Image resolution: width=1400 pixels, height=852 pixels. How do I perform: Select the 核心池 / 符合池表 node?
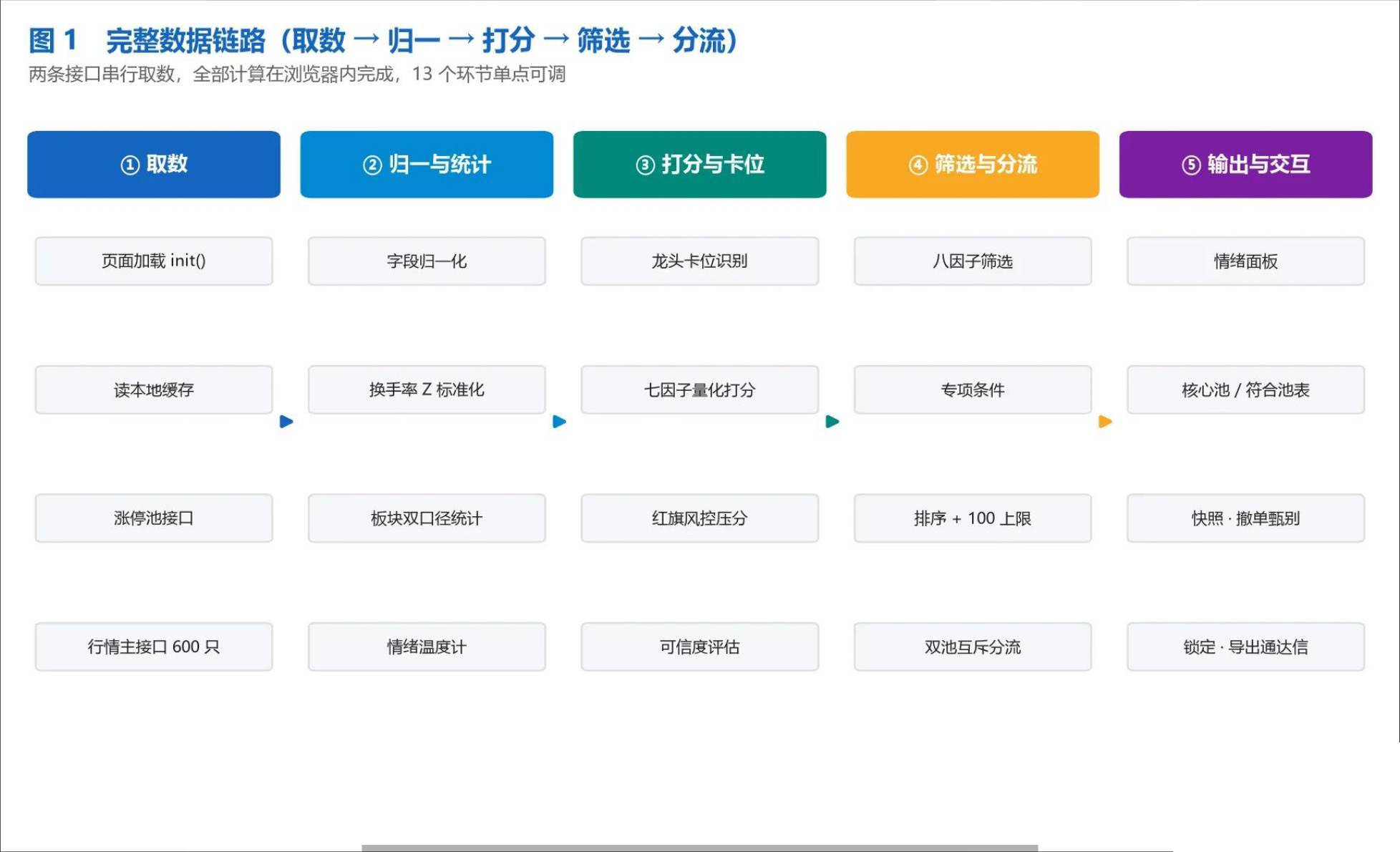(x=1245, y=389)
